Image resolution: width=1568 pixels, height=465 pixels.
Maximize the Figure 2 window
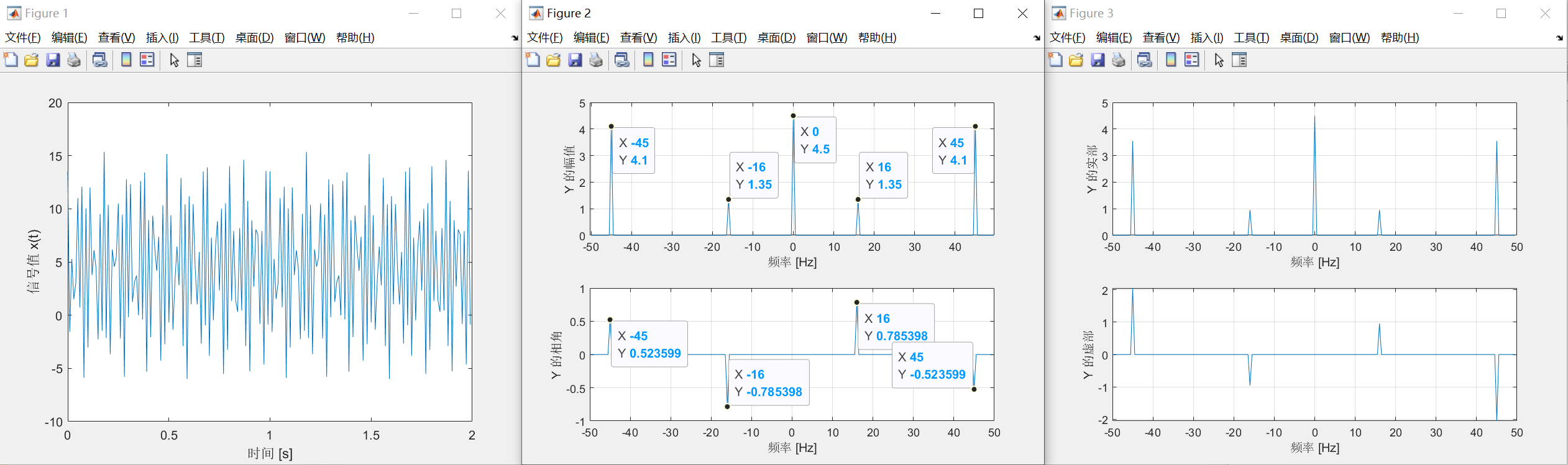click(x=978, y=13)
